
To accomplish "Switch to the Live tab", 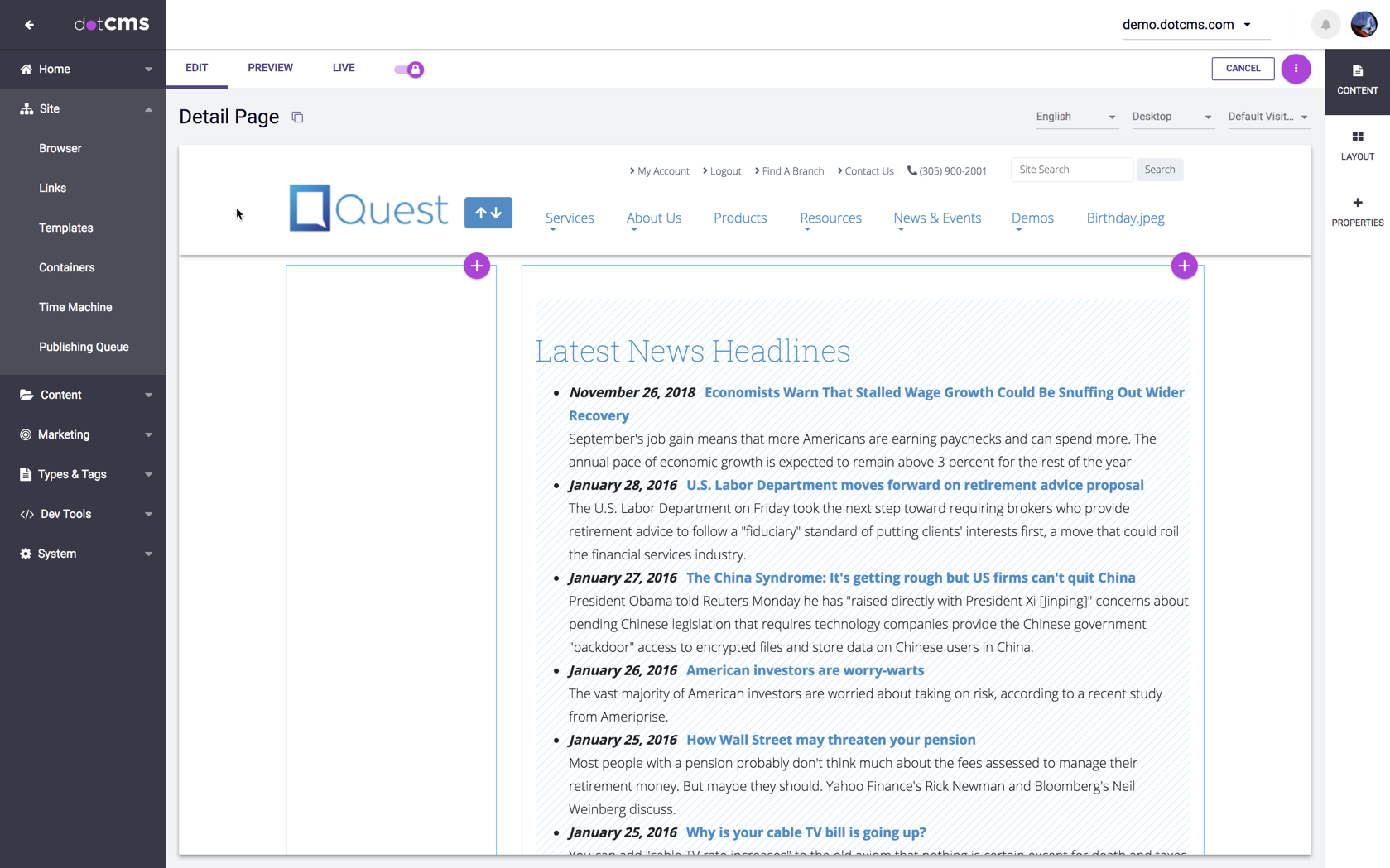I will pos(344,68).
